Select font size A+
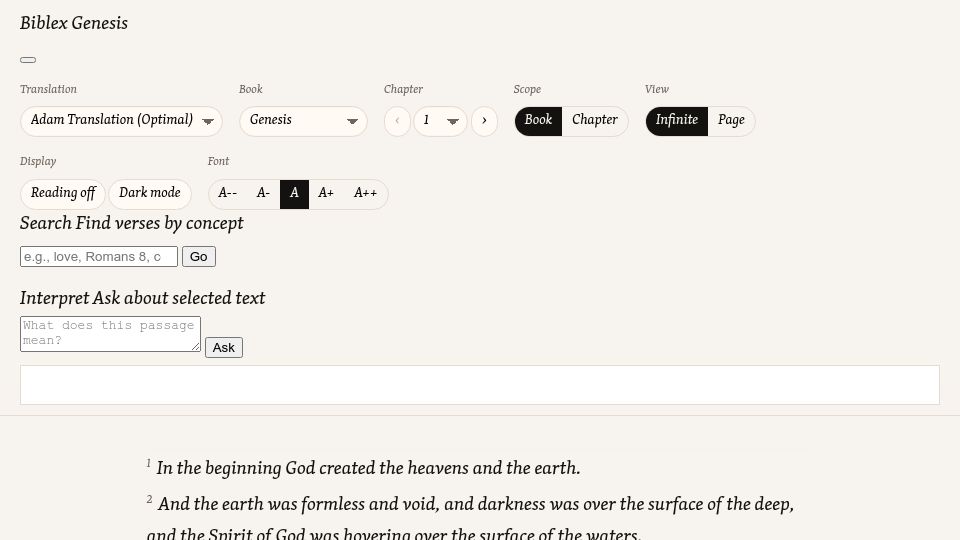This screenshot has width=960, height=540. click(326, 193)
